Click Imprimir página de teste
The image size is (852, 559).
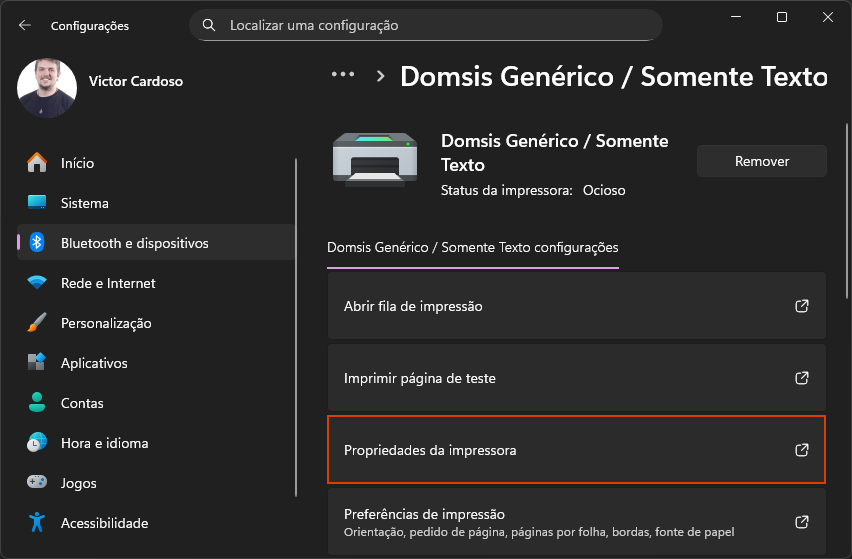[576, 378]
